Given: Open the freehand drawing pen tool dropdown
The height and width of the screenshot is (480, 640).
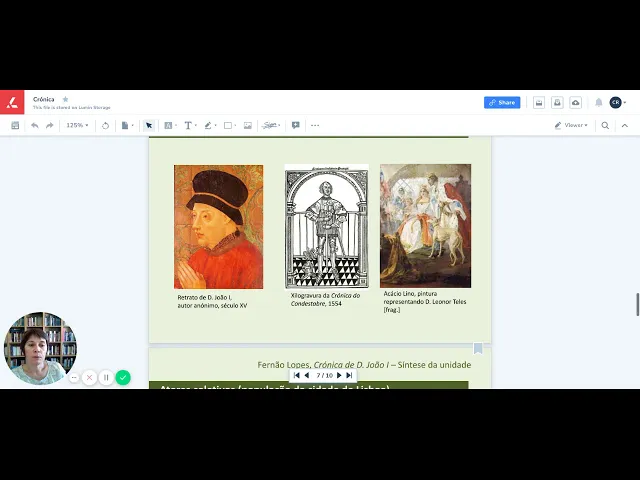Looking at the screenshot, I should (x=210, y=125).
